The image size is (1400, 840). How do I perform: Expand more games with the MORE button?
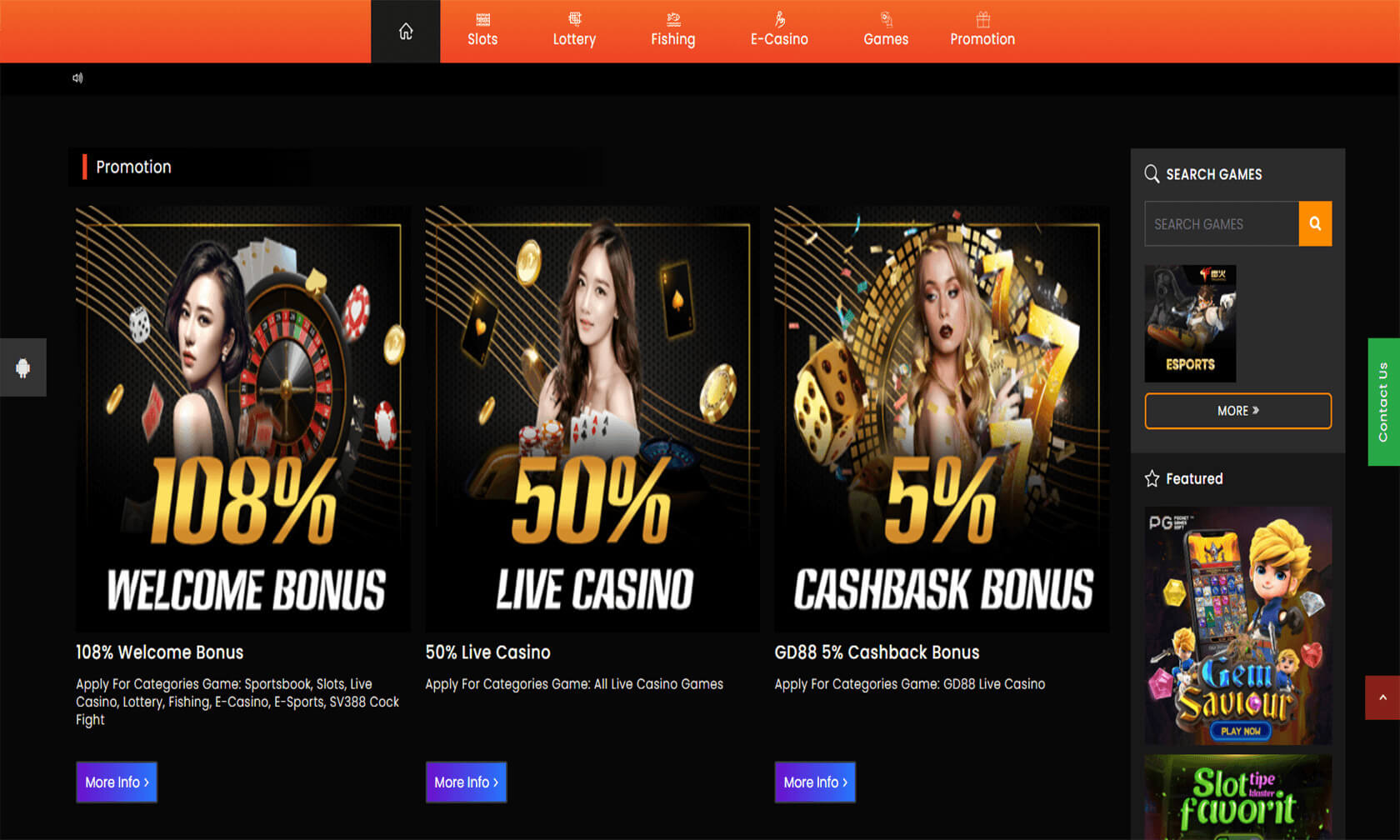(1237, 411)
